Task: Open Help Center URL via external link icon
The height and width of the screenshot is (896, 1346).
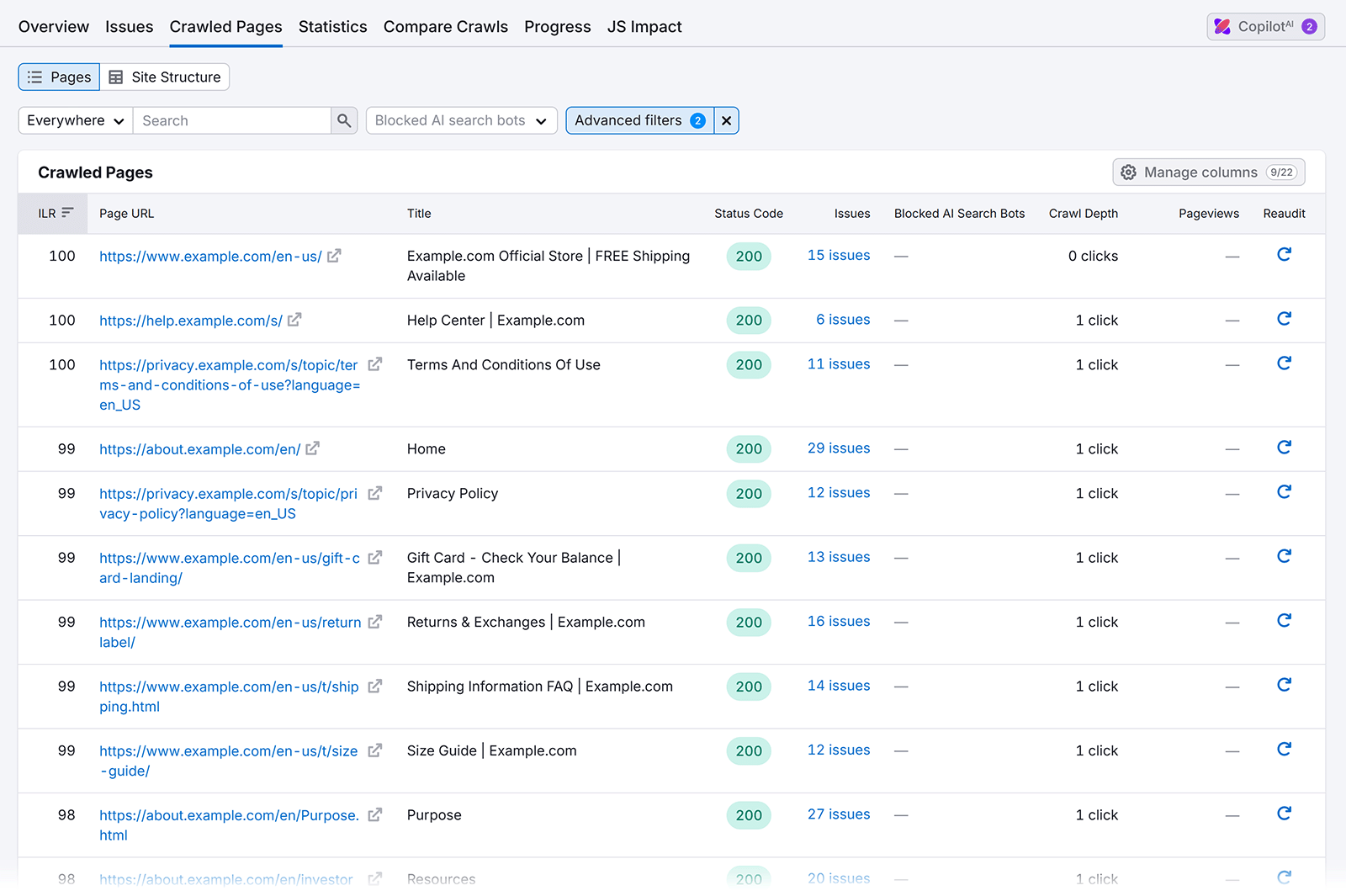Action: pyautogui.click(x=294, y=320)
